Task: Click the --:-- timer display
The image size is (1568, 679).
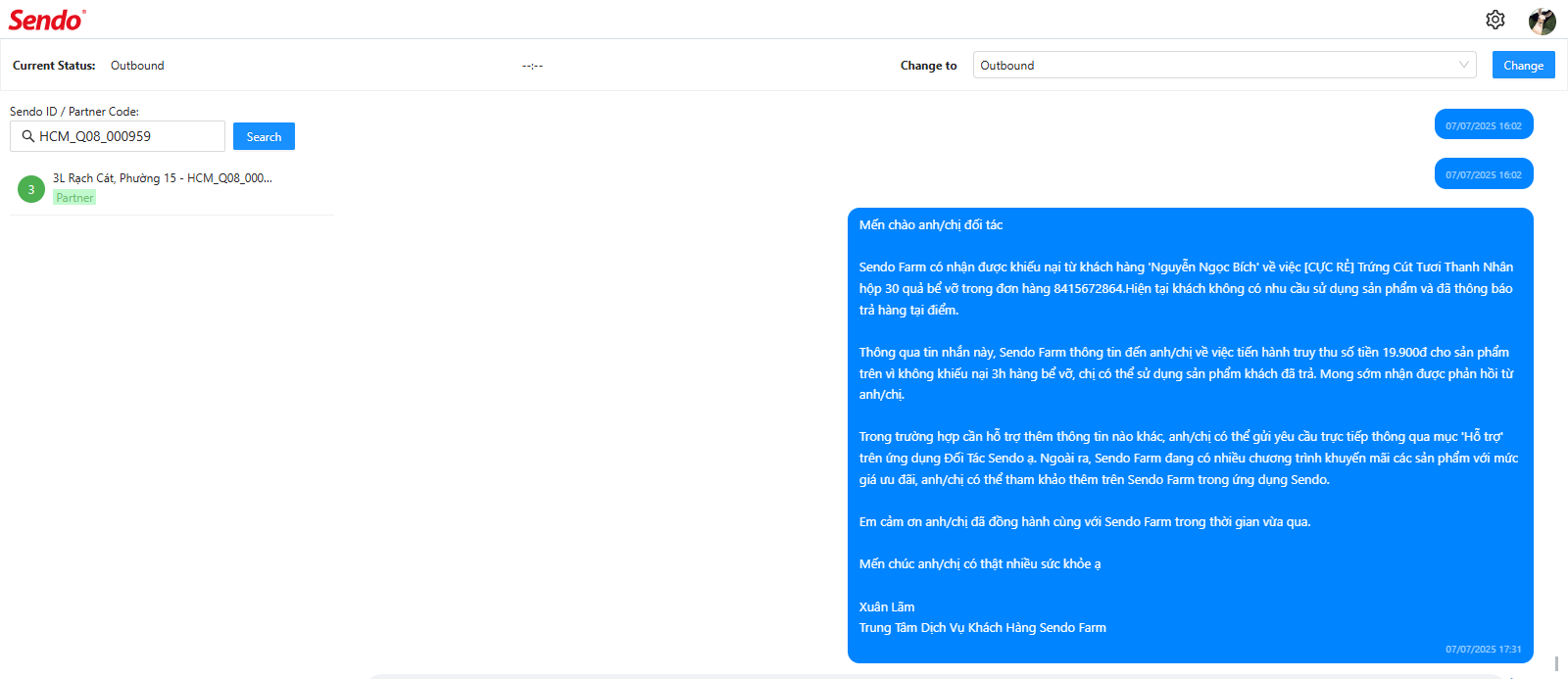Action: pos(532,66)
